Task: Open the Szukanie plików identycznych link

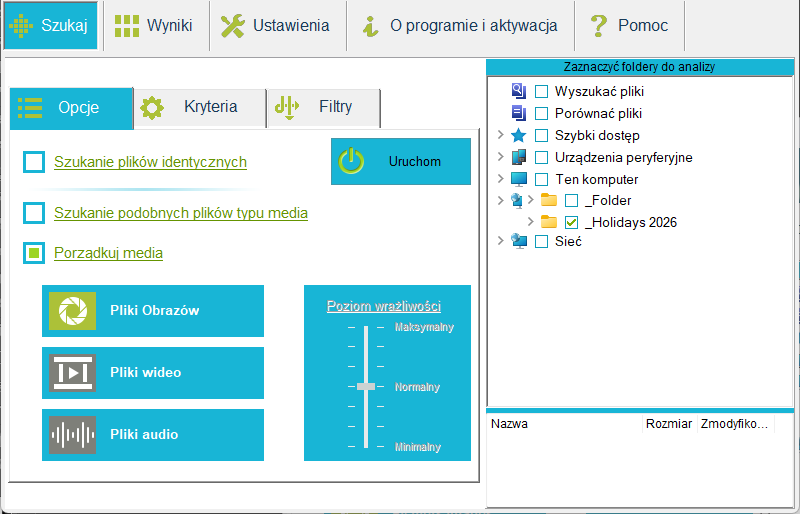Action: (151, 162)
